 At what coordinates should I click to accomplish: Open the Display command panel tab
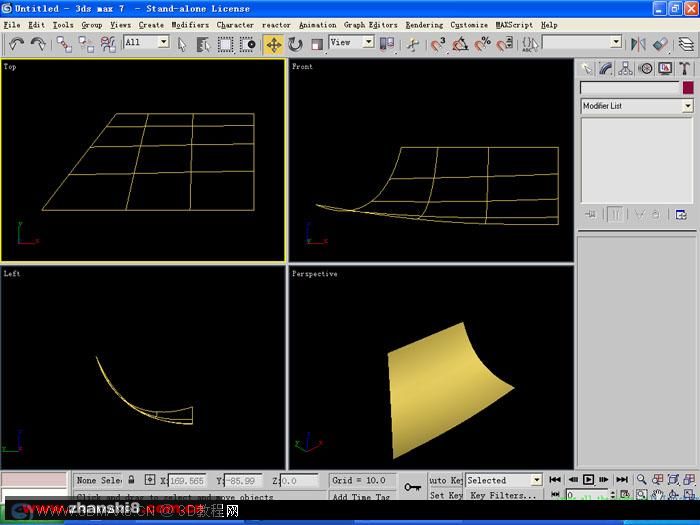coord(665,68)
